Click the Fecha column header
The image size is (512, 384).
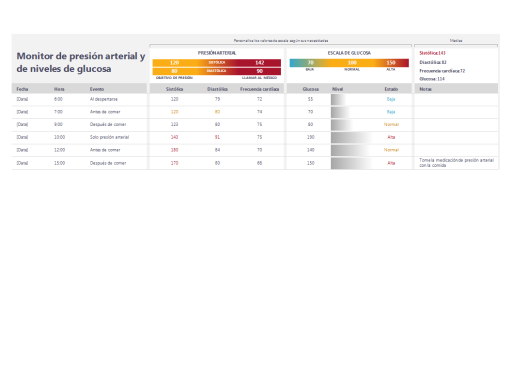(x=22, y=89)
